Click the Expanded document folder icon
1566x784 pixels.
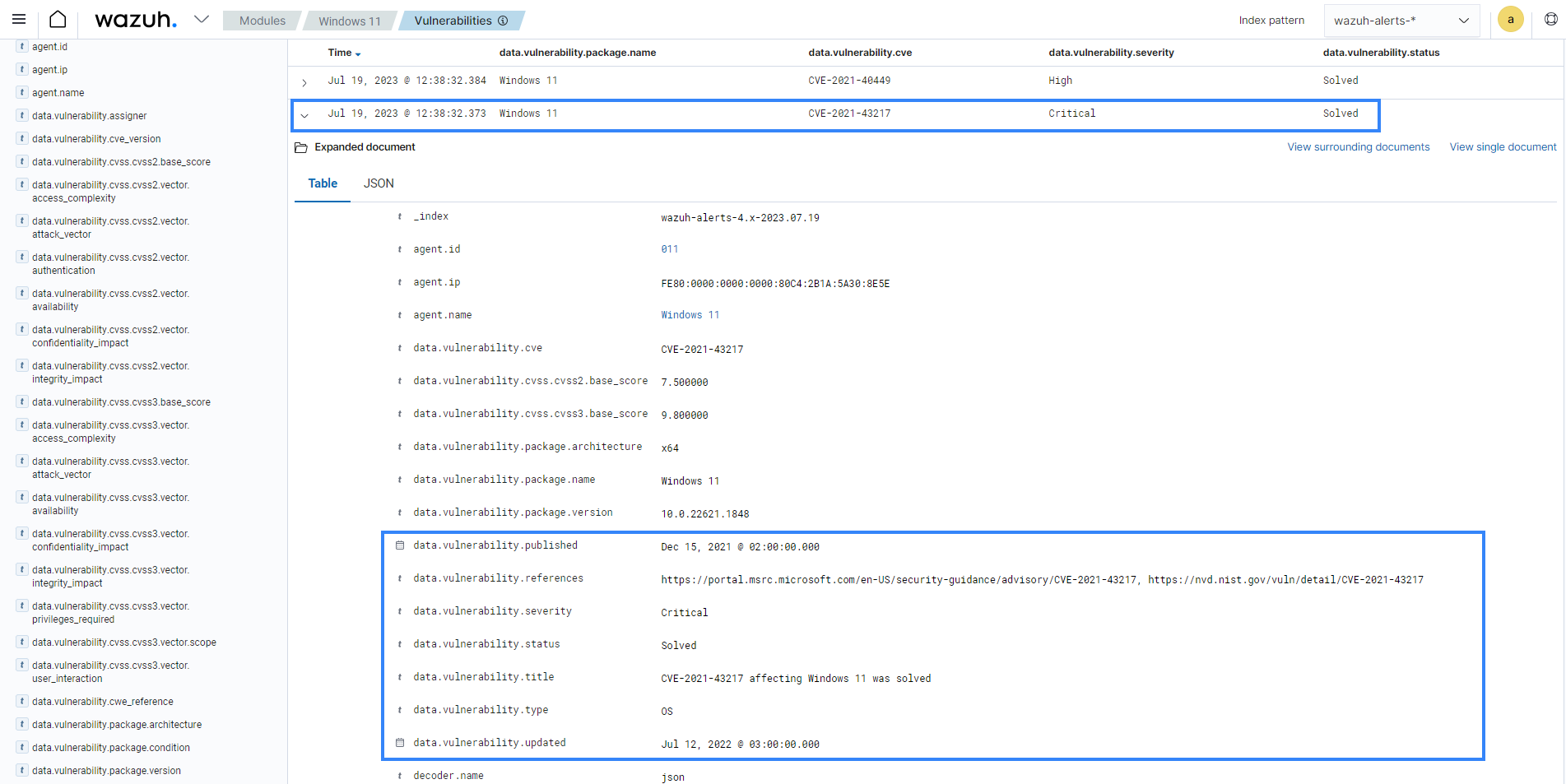tap(301, 147)
